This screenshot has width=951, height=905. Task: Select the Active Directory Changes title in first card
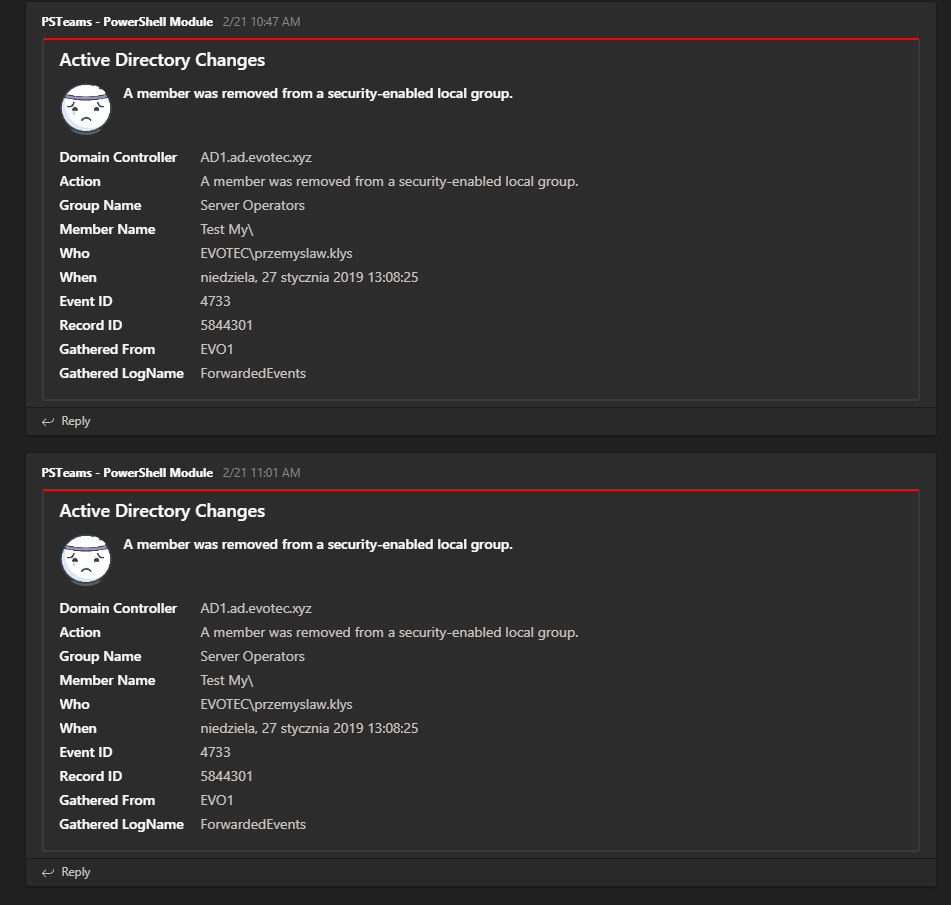[x=162, y=60]
